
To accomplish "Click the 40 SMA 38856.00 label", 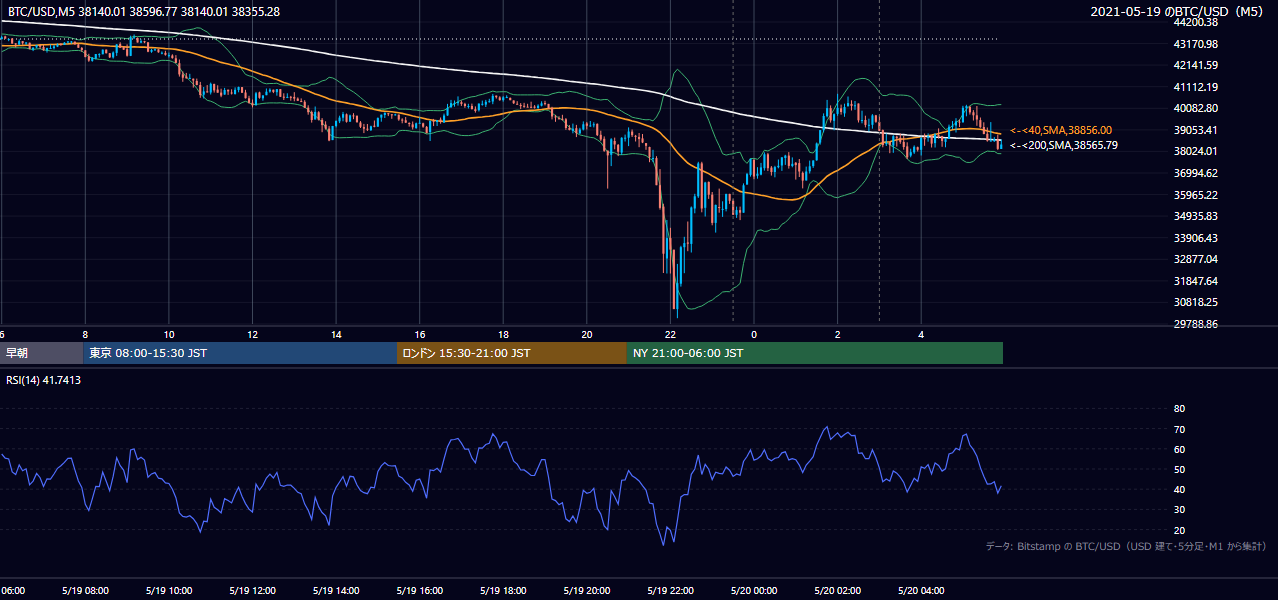I will (x=1061, y=130).
